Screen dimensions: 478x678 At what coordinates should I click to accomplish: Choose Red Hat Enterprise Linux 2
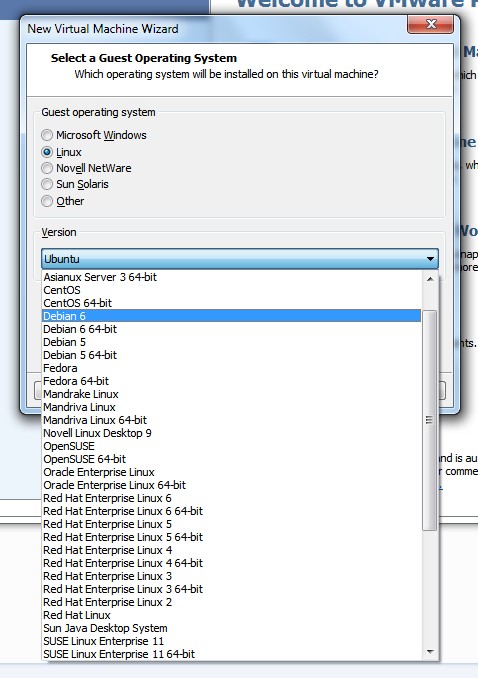coord(231,602)
